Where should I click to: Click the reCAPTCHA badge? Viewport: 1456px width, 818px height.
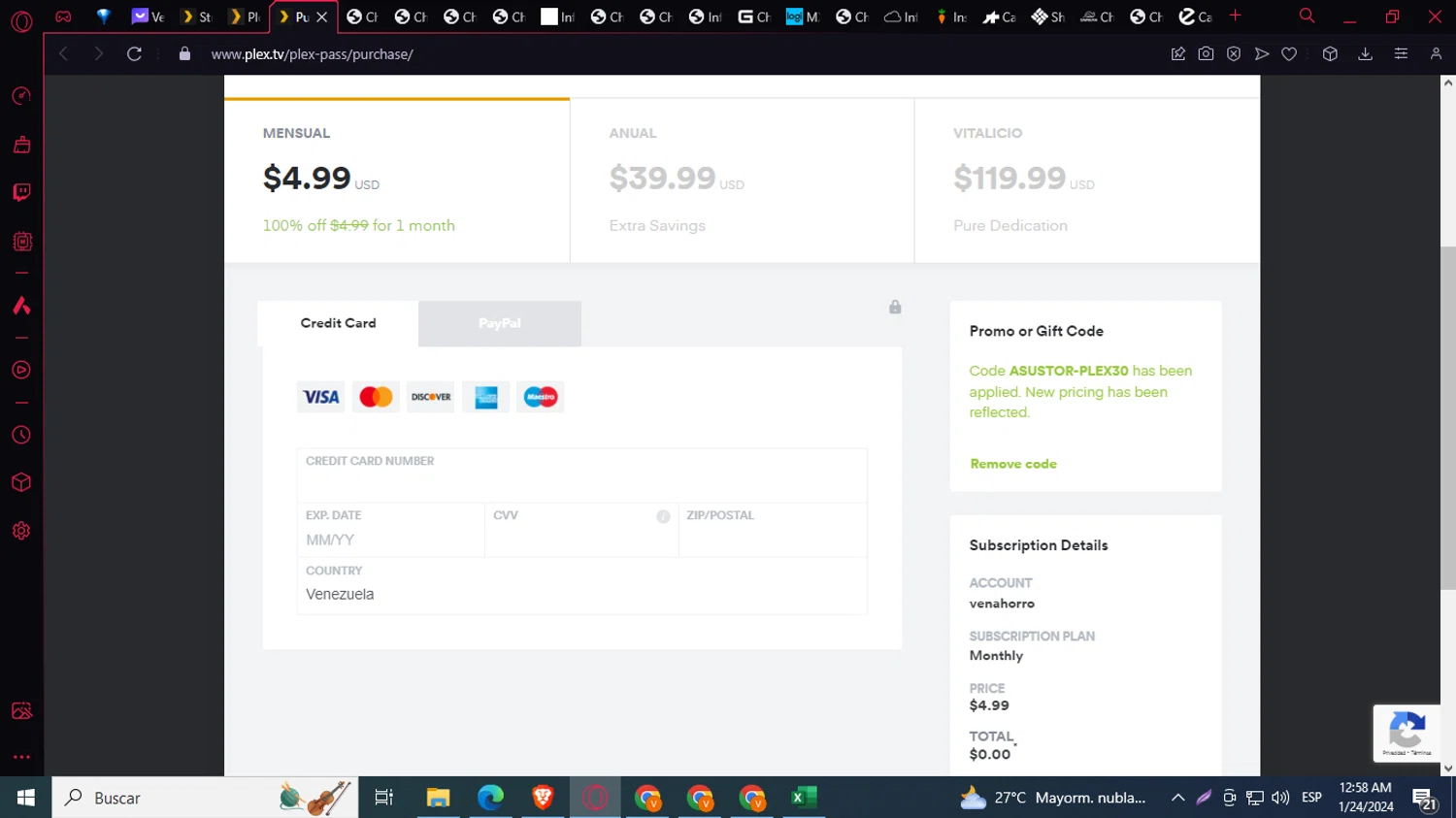(x=1406, y=733)
